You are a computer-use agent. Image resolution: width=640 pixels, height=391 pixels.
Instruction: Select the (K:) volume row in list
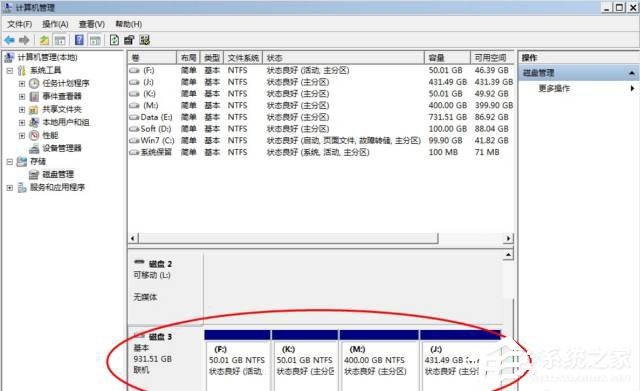click(x=321, y=94)
